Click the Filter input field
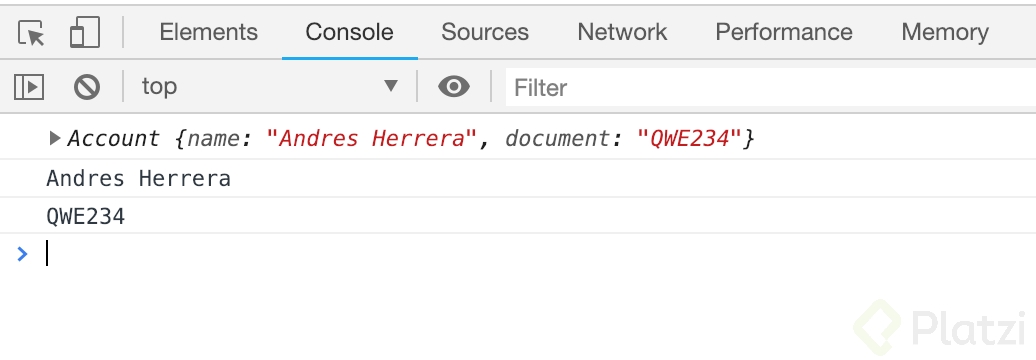Image resolution: width=1036 pixels, height=360 pixels. [x=771, y=87]
